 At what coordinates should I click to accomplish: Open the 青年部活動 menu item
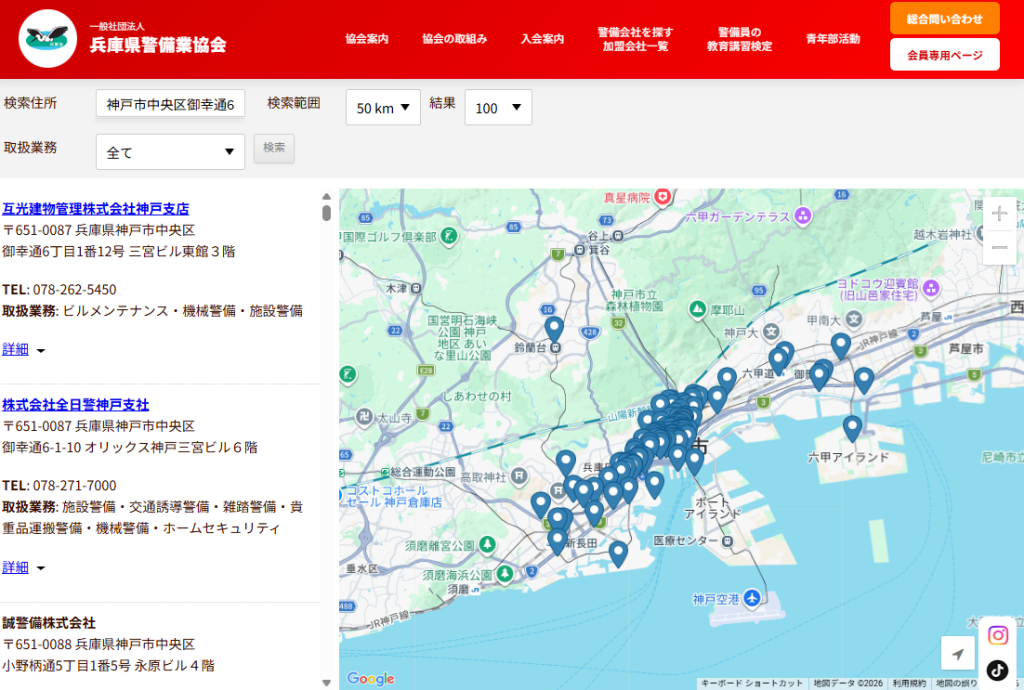click(x=832, y=39)
